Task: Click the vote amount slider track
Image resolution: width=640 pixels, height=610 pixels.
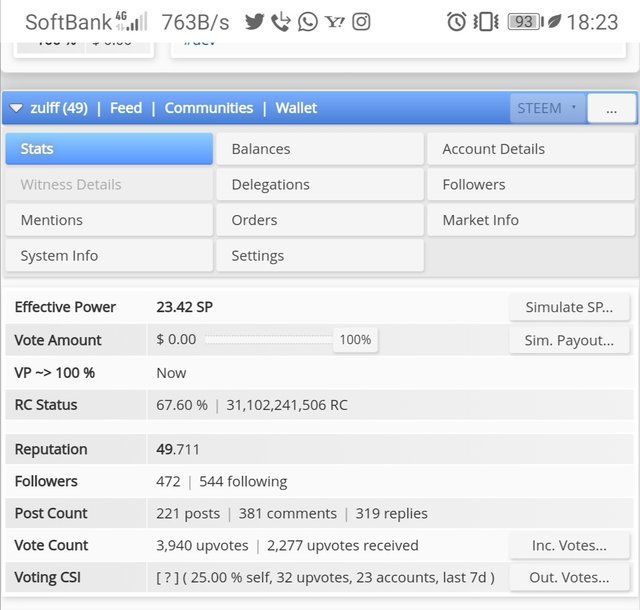Action: pyautogui.click(x=269, y=339)
